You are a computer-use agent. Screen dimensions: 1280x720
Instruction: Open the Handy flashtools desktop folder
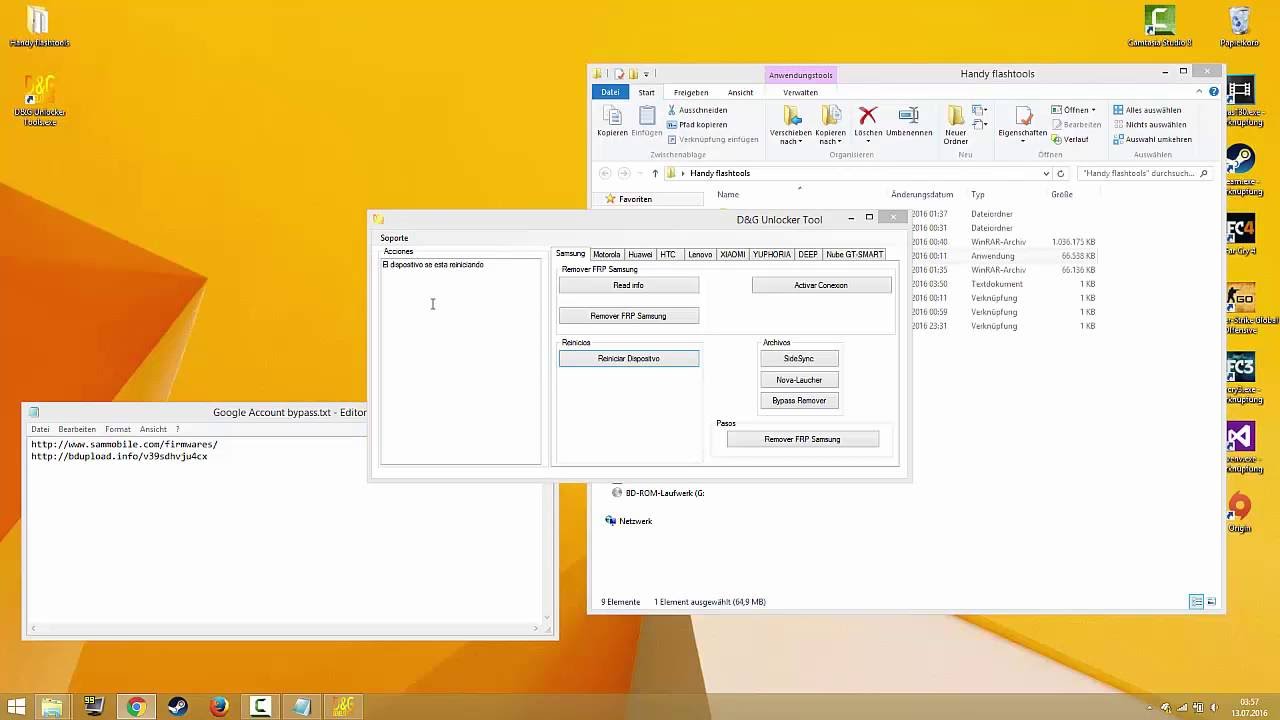[39, 26]
